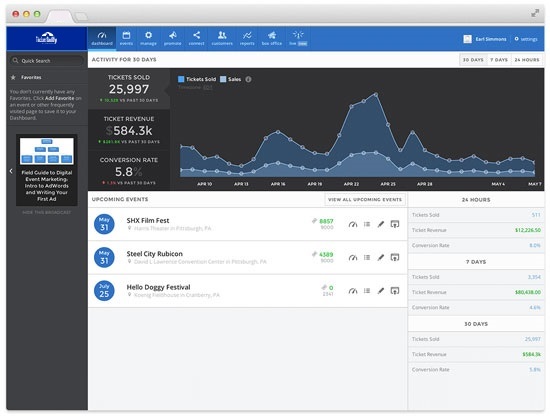Toggle the Tickets Sold legend swatch

pyautogui.click(x=181, y=79)
